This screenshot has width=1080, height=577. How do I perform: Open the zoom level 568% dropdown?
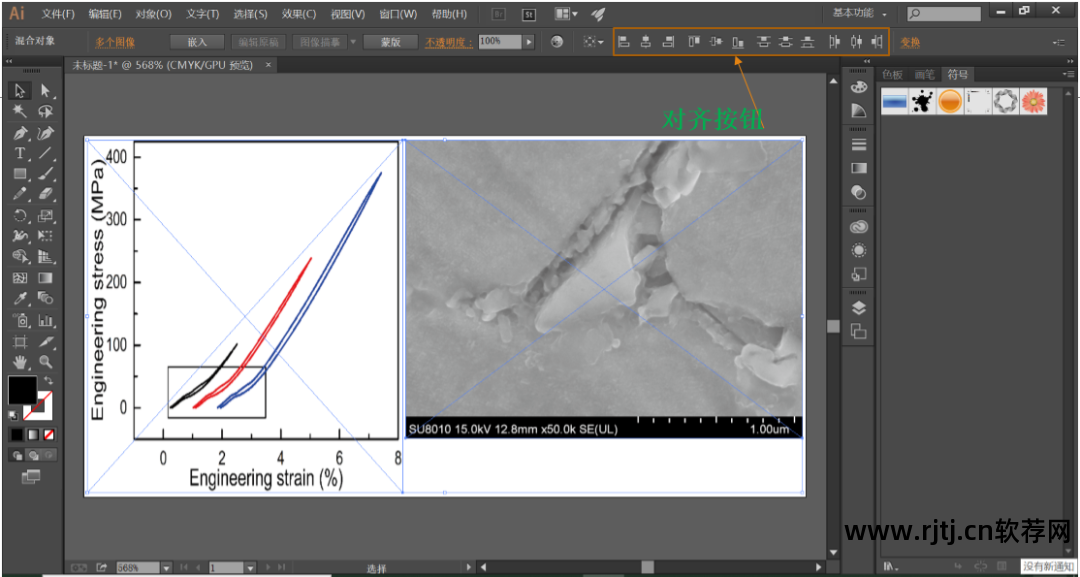click(166, 568)
